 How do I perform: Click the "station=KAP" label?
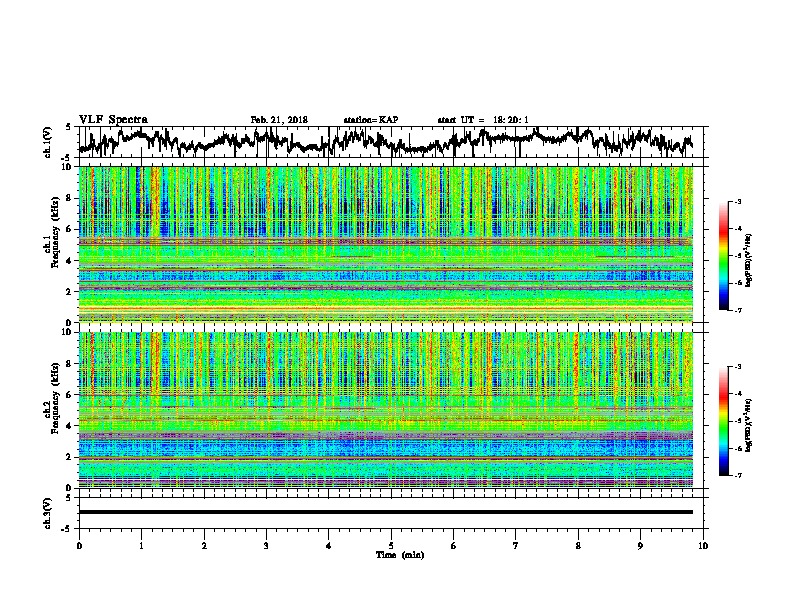(371, 120)
